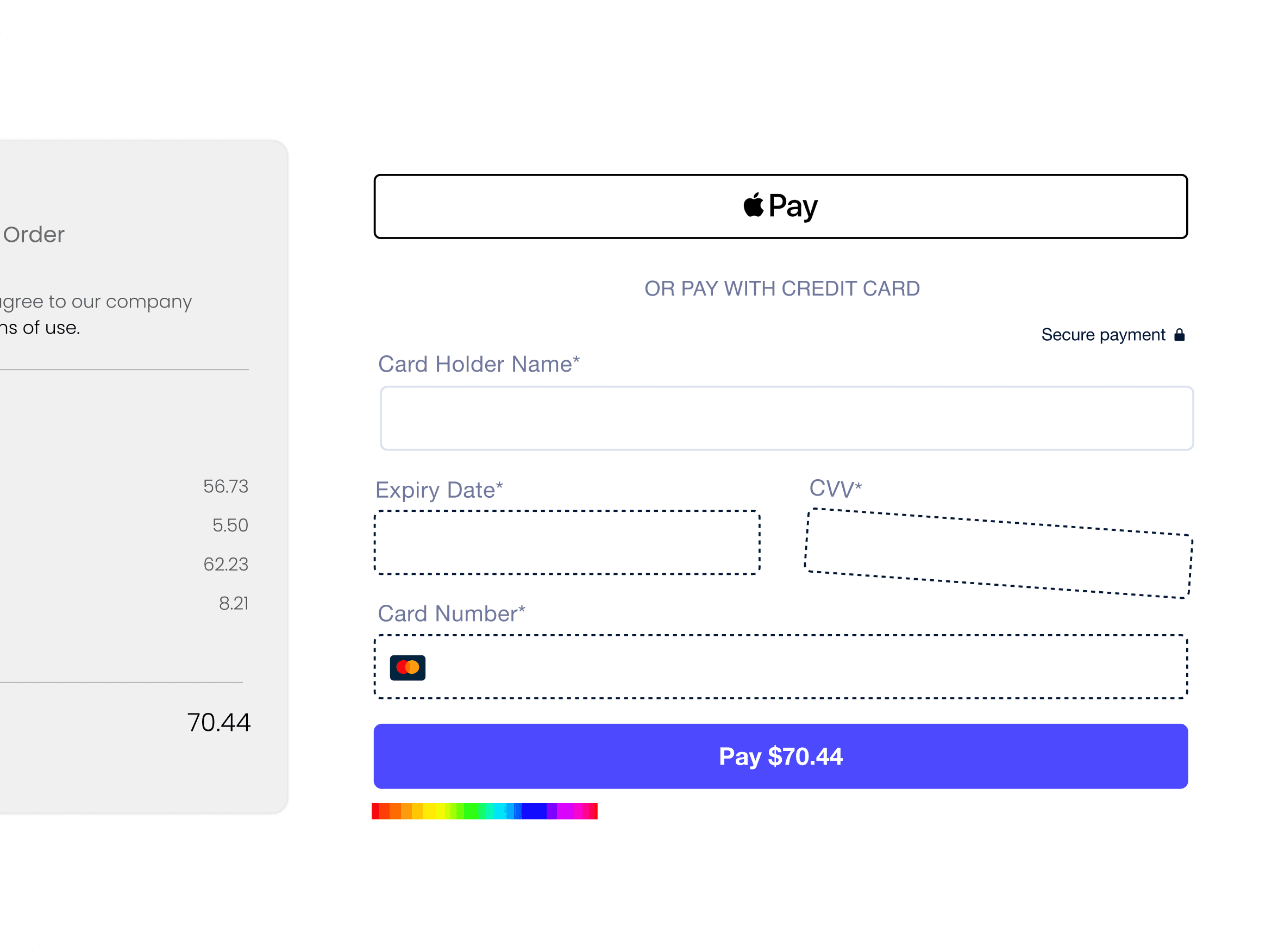Screen dimensions: 1278x952
Task: Click the Apple Pay button
Action: (780, 206)
